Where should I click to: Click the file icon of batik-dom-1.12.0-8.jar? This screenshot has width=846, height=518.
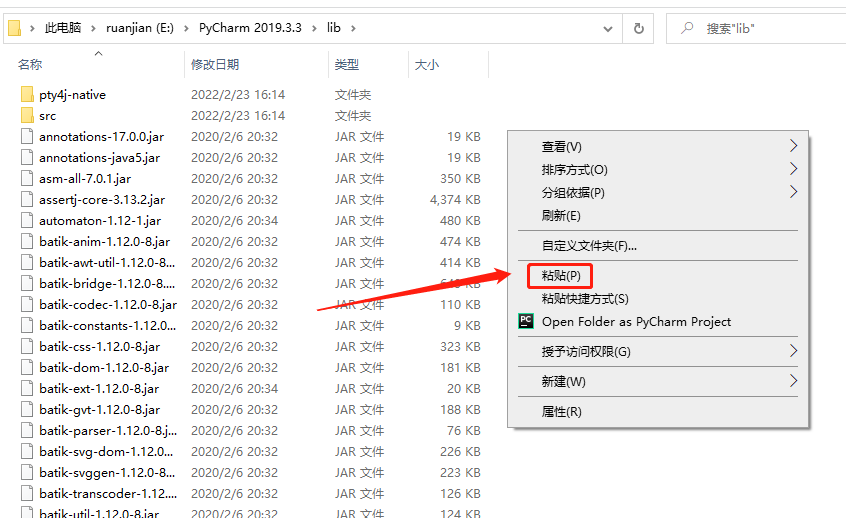(27, 368)
